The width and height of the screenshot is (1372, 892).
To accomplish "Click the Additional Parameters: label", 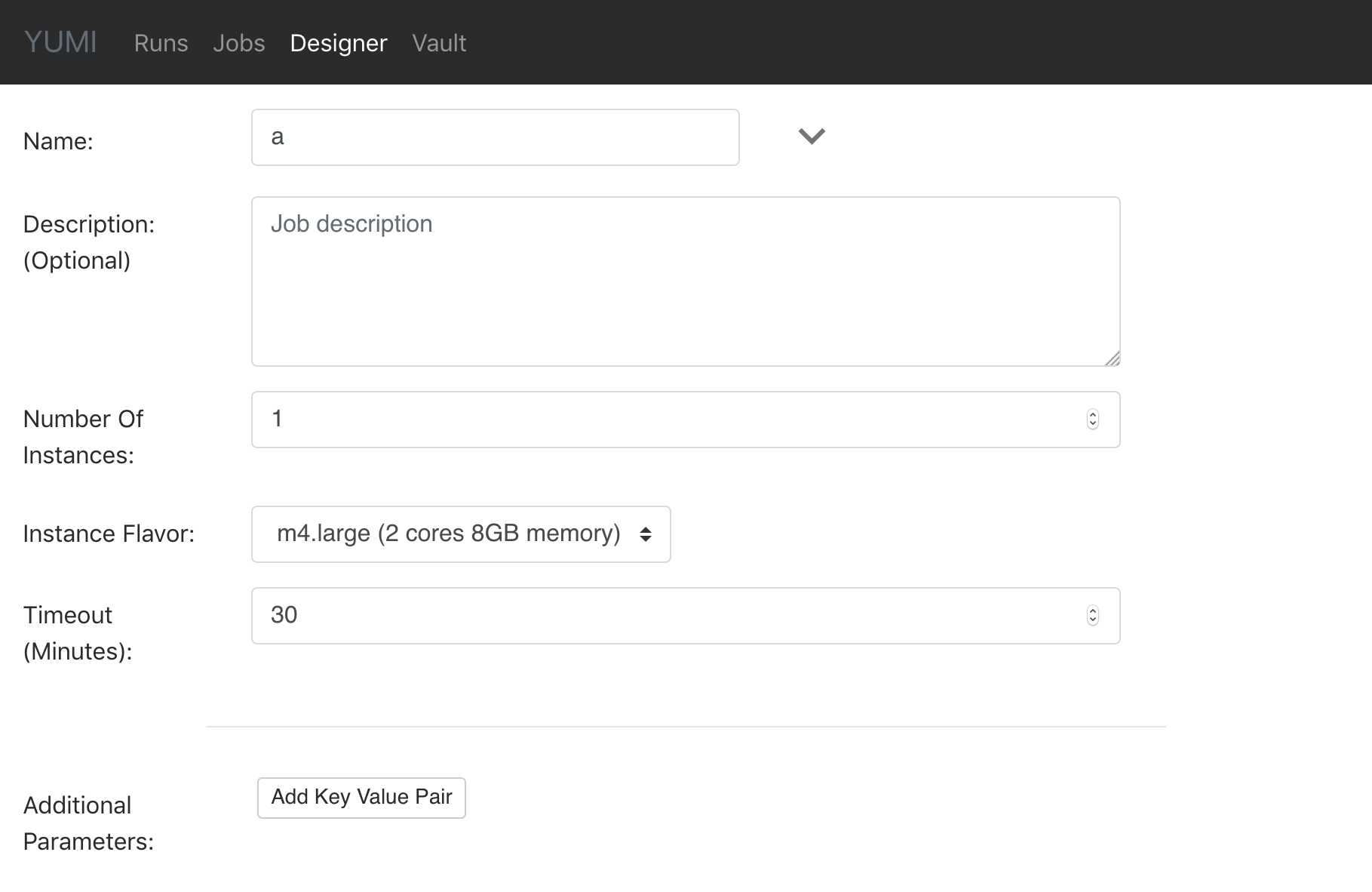I will click(x=88, y=823).
